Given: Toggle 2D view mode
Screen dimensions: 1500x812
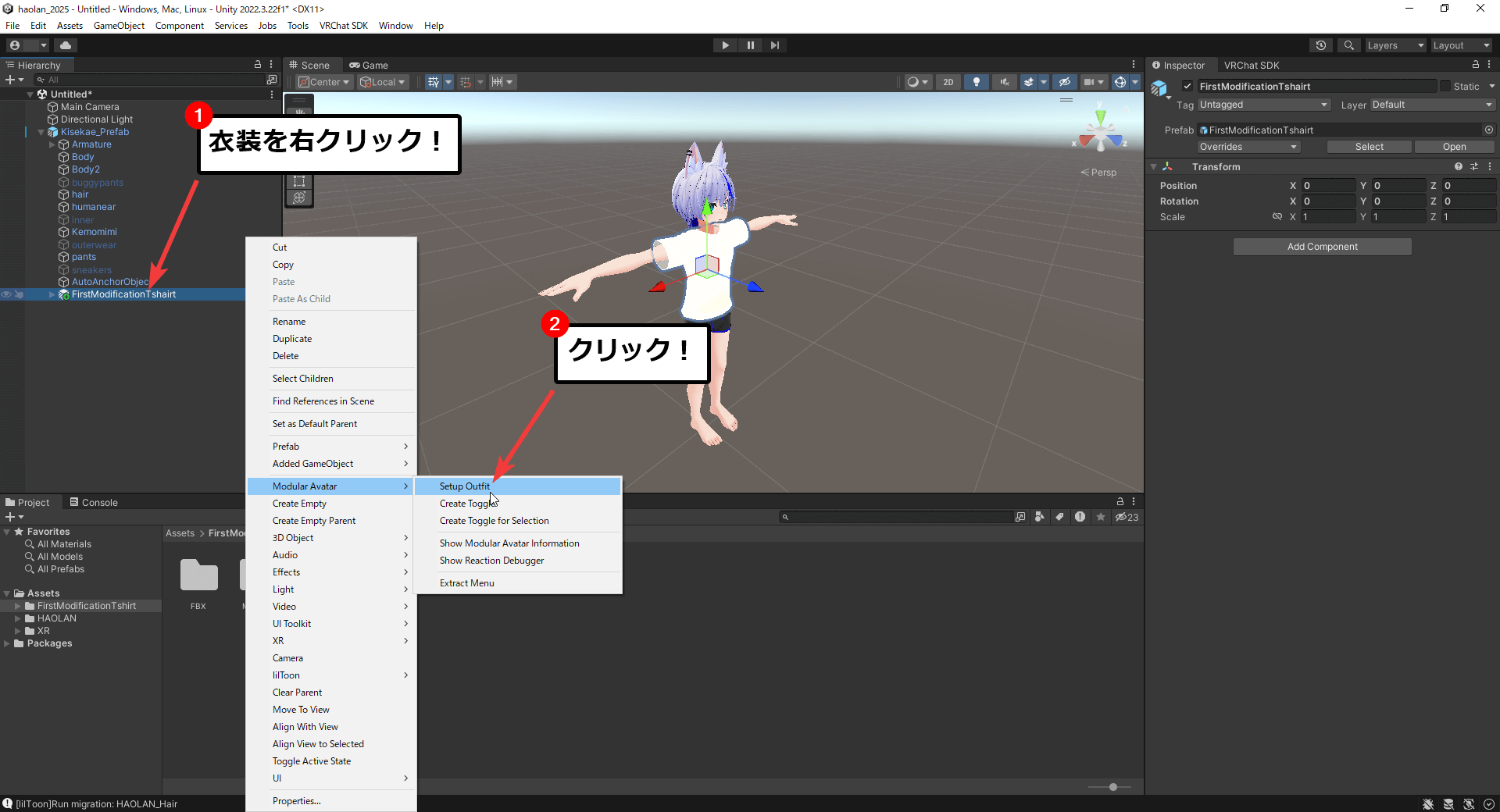Looking at the screenshot, I should click(x=948, y=82).
